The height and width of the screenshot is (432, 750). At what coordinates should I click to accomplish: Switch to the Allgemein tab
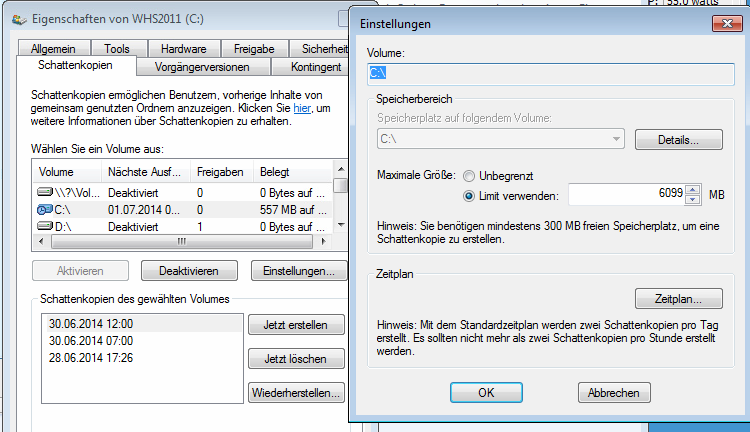coord(53,49)
